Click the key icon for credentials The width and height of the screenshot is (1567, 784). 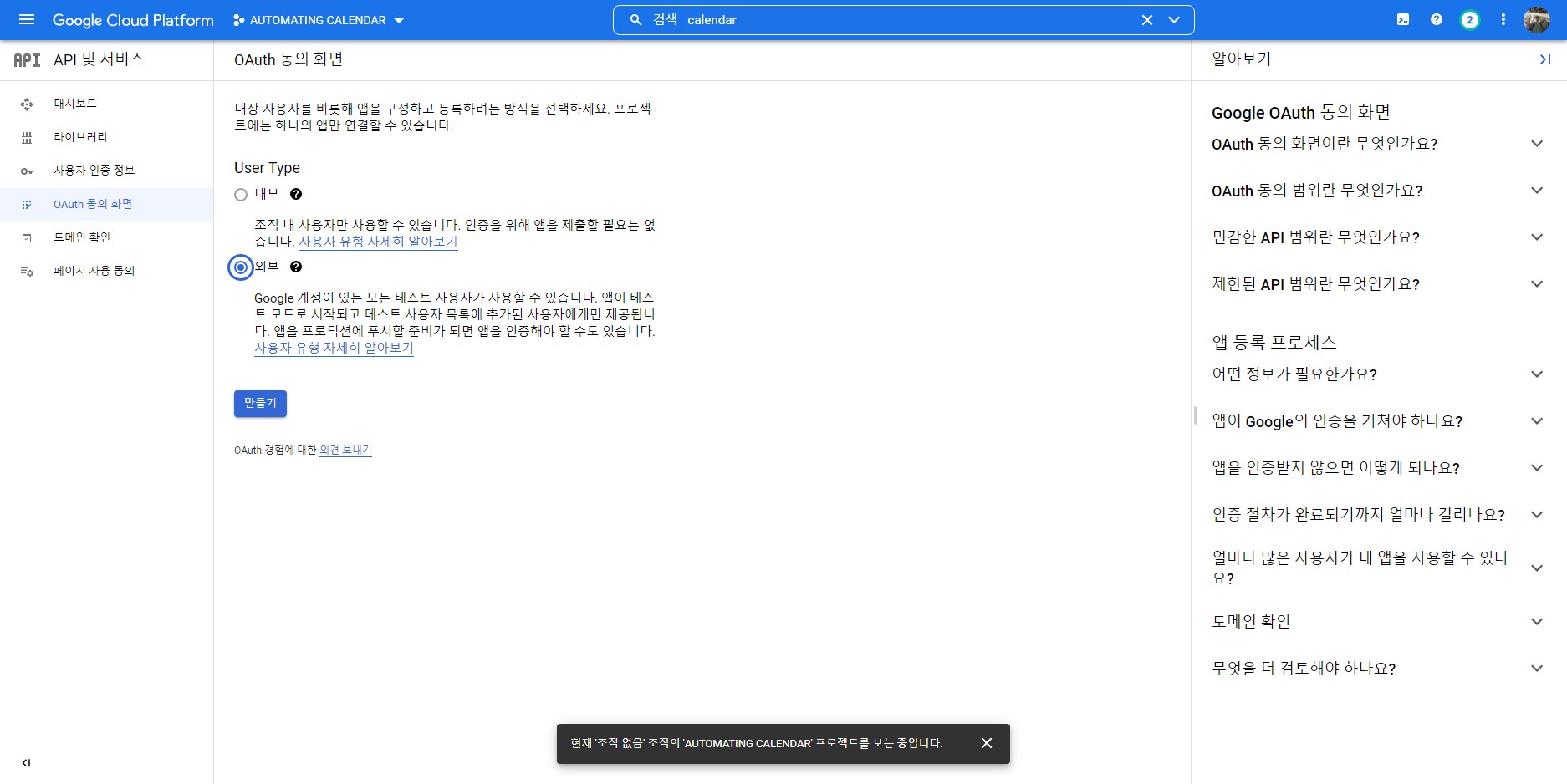pyautogui.click(x=27, y=171)
